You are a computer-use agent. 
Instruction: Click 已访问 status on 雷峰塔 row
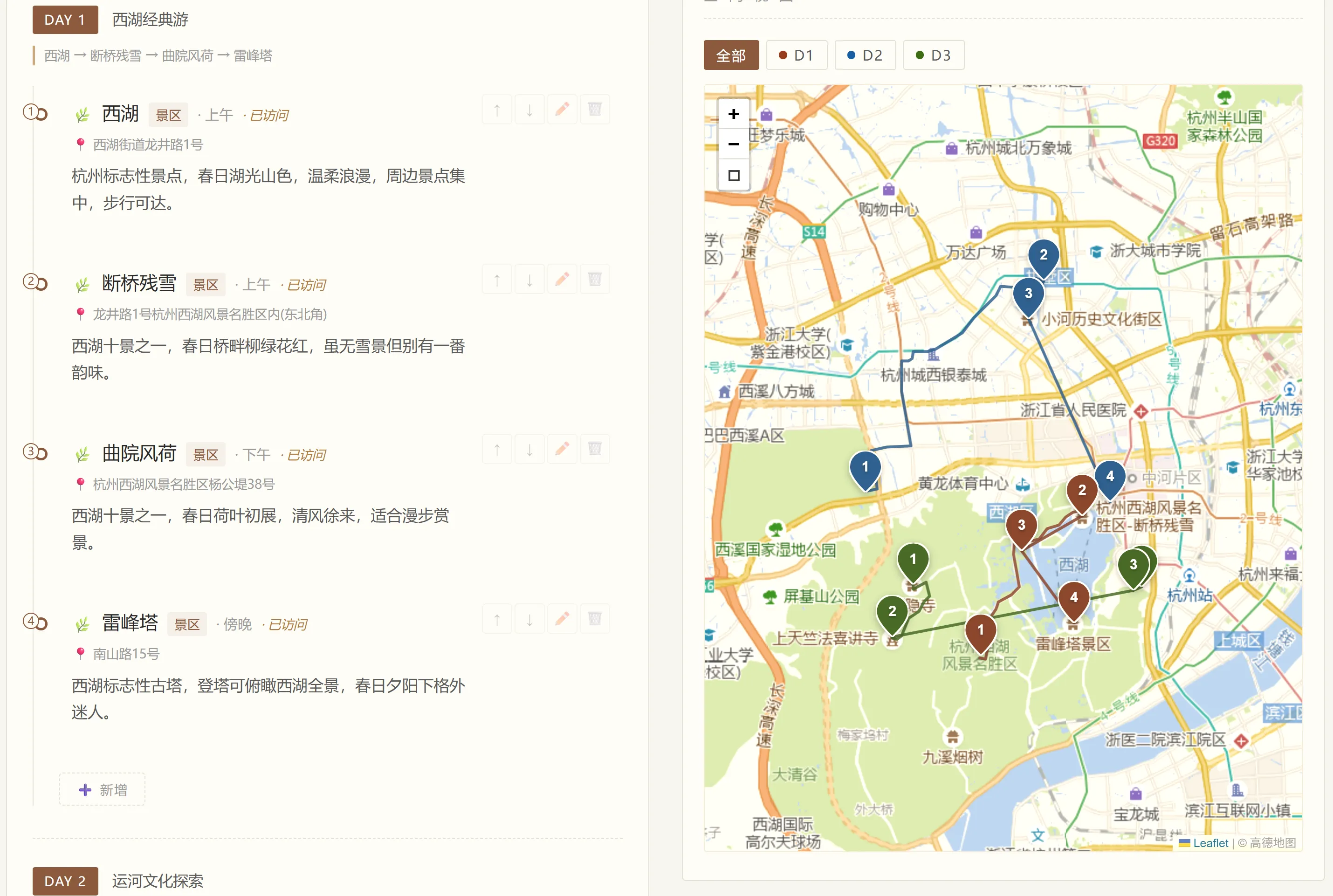(288, 624)
